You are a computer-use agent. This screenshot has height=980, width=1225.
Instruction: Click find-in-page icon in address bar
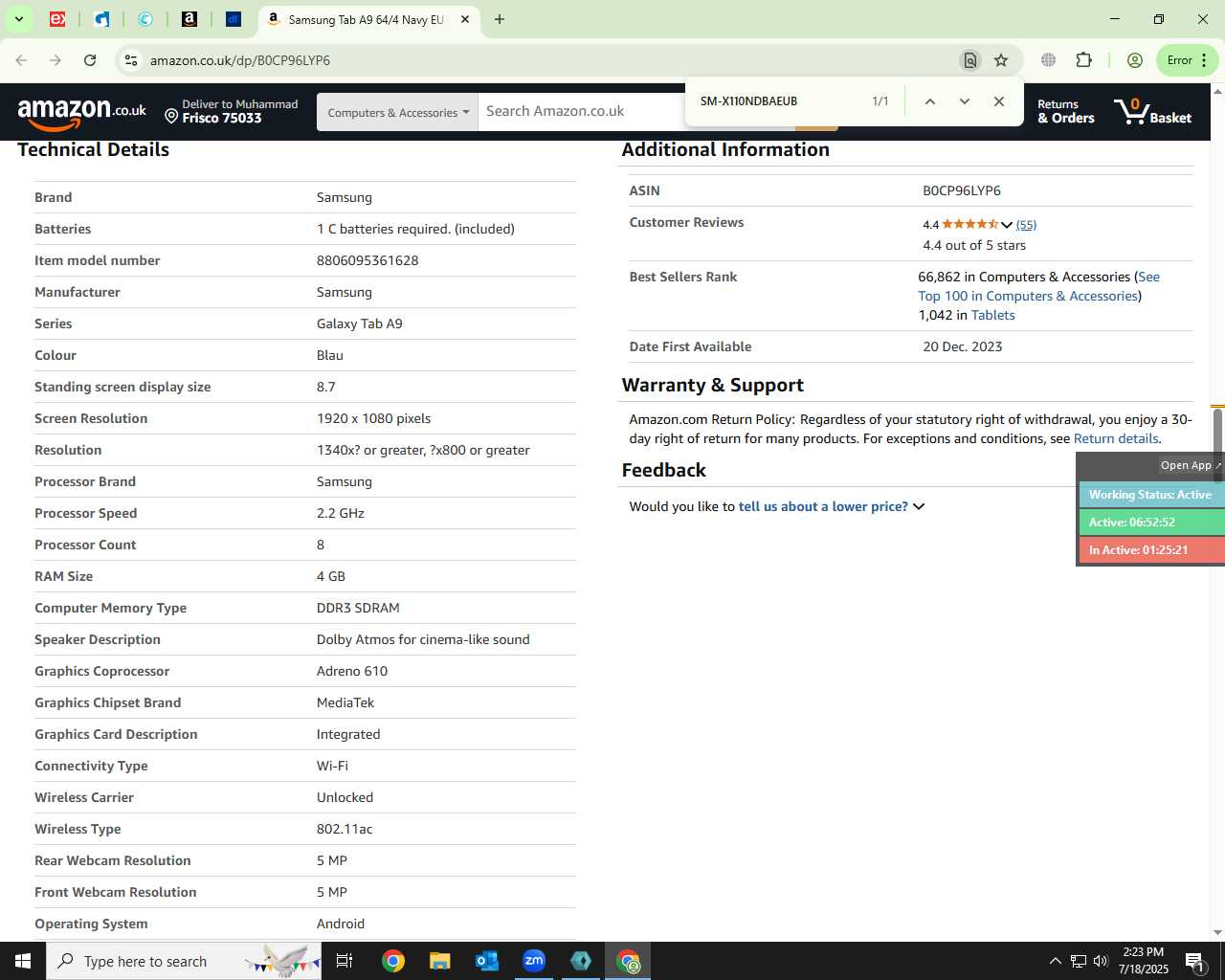coord(970,60)
